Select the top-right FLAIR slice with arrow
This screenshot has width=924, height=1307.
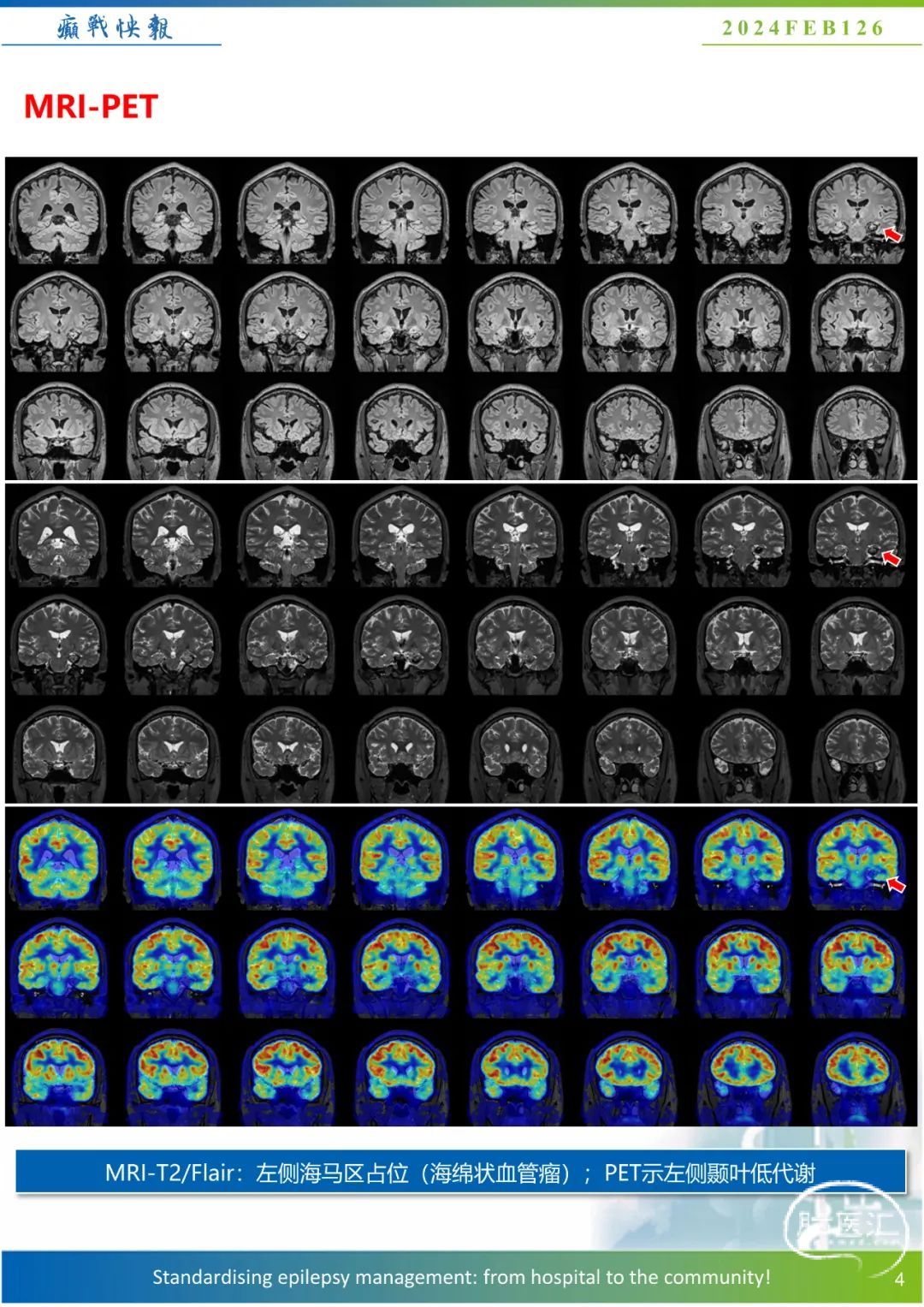[856, 212]
